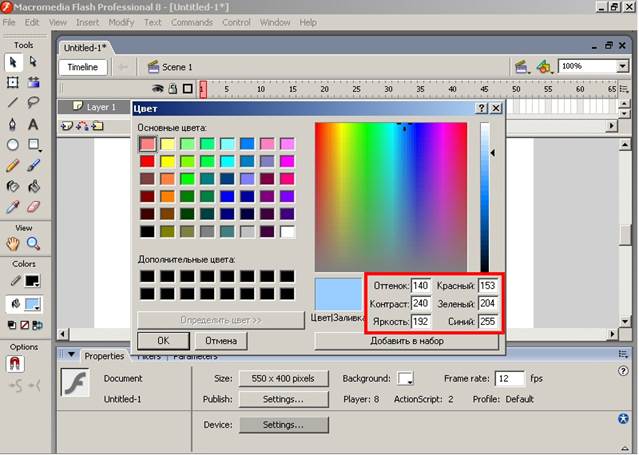This screenshot has width=639, height=455.
Task: Select the Subselection tool
Action: pos(33,62)
